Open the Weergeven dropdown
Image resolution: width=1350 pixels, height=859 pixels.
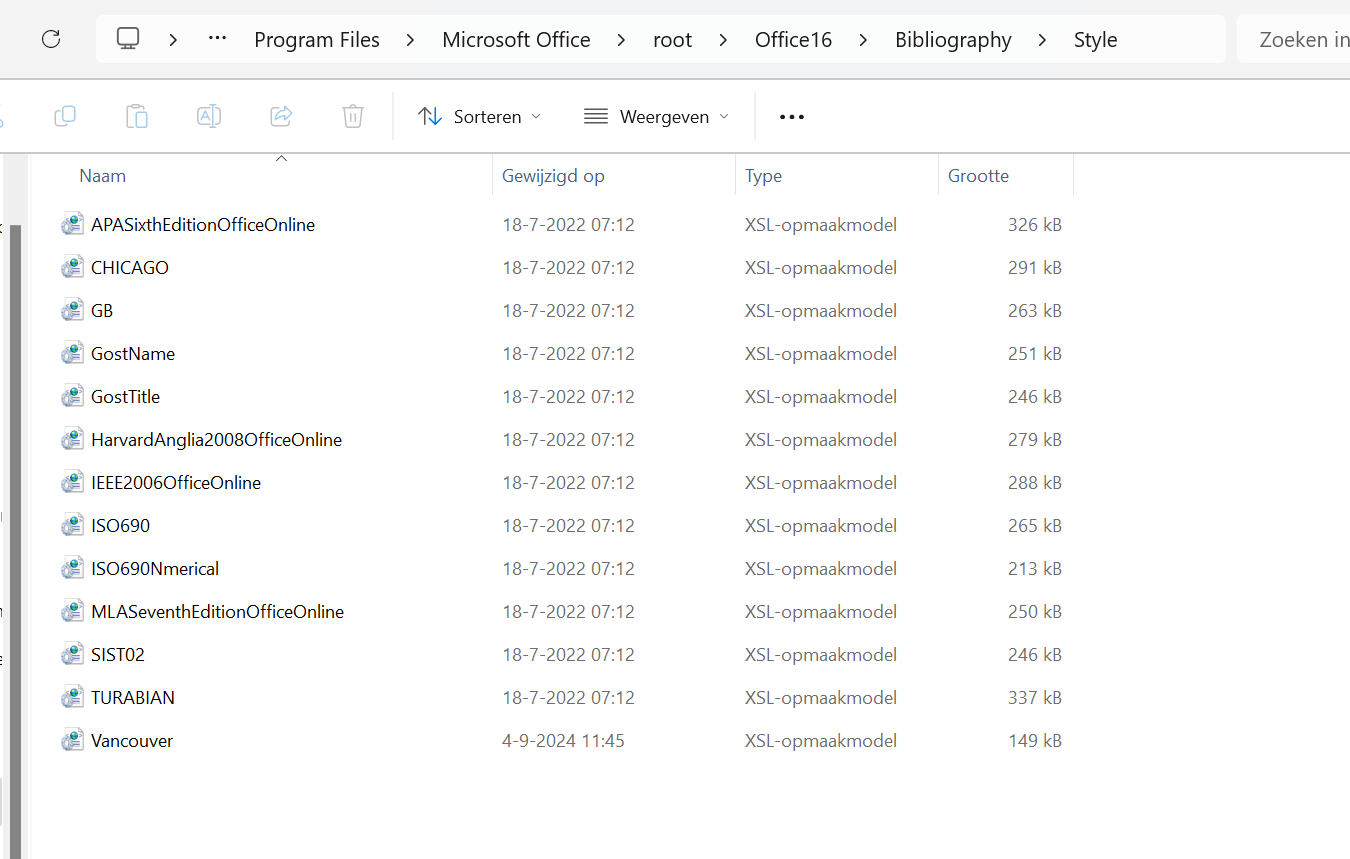tap(656, 117)
